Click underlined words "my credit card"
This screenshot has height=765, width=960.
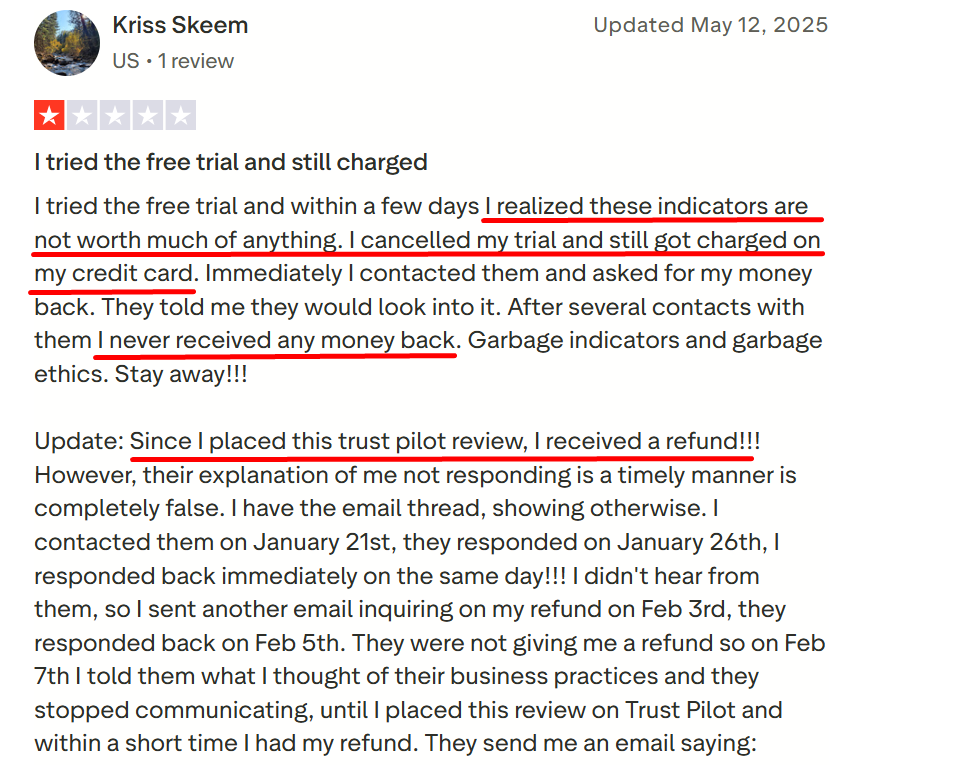(x=114, y=273)
